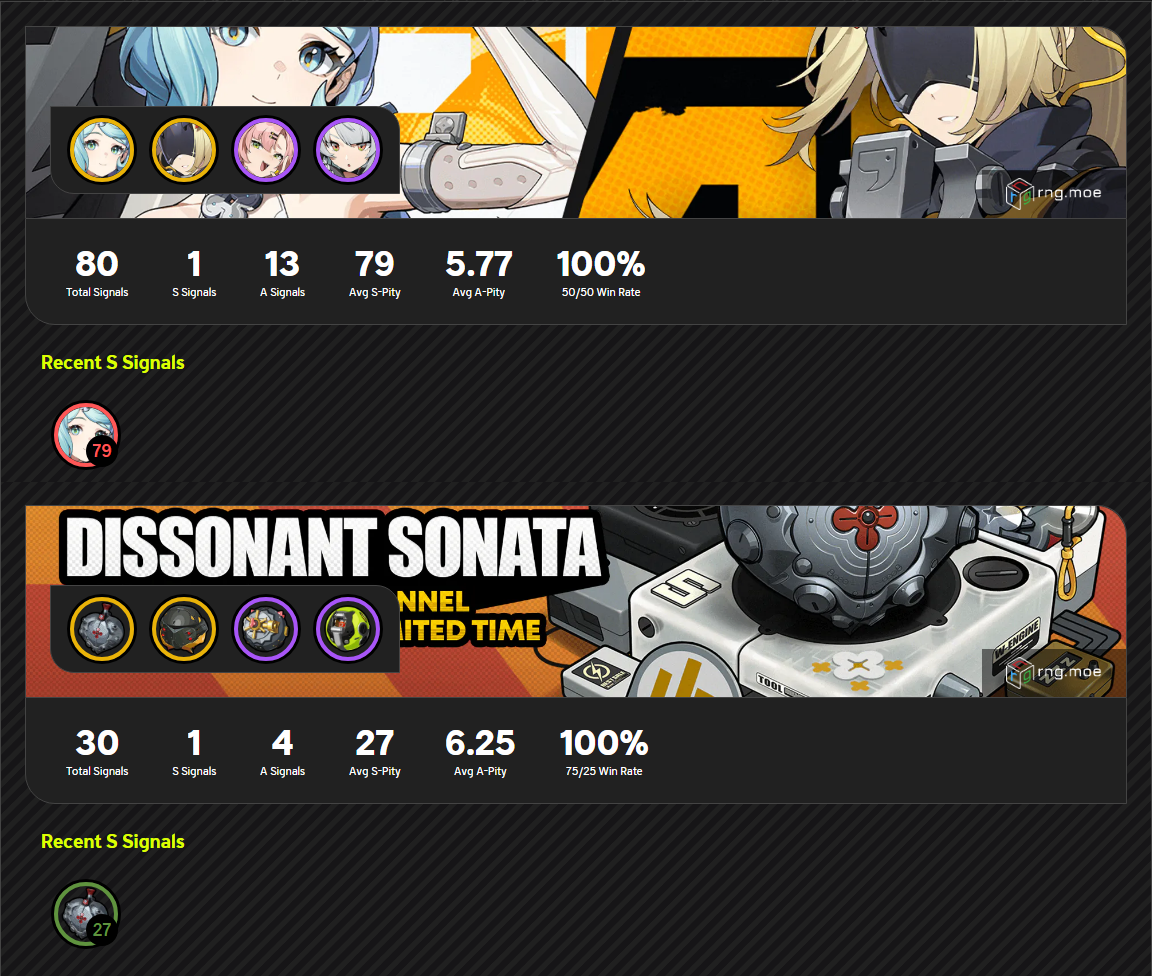The height and width of the screenshot is (976, 1152).
Task: Click the Dissonant Sonata banner title
Action: click(x=333, y=547)
